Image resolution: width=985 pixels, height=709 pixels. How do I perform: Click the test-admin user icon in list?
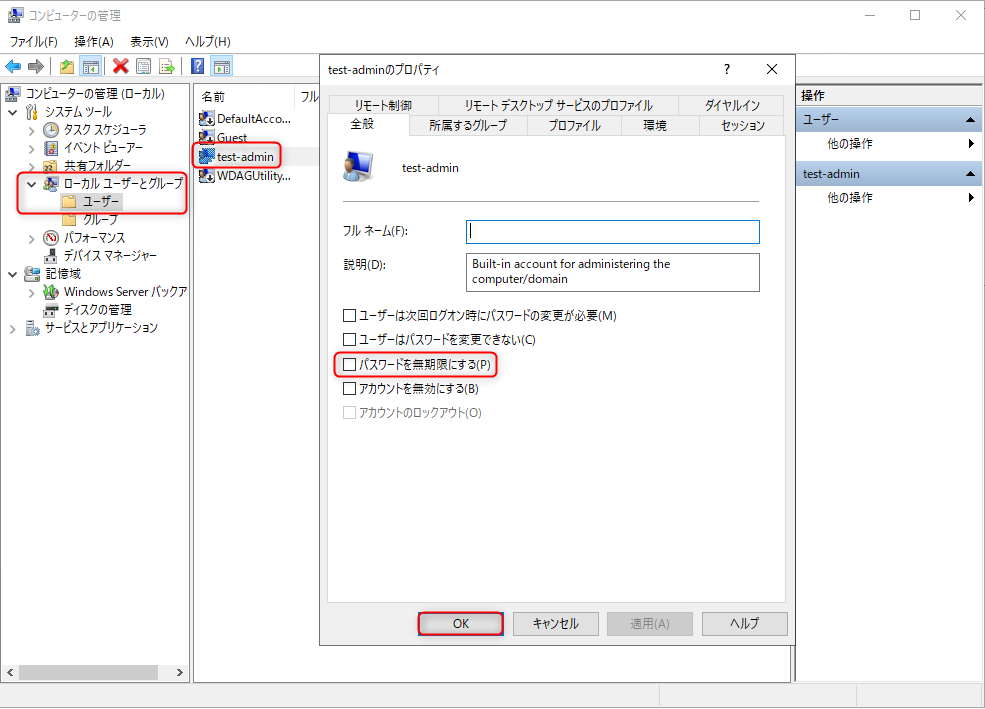coord(207,156)
